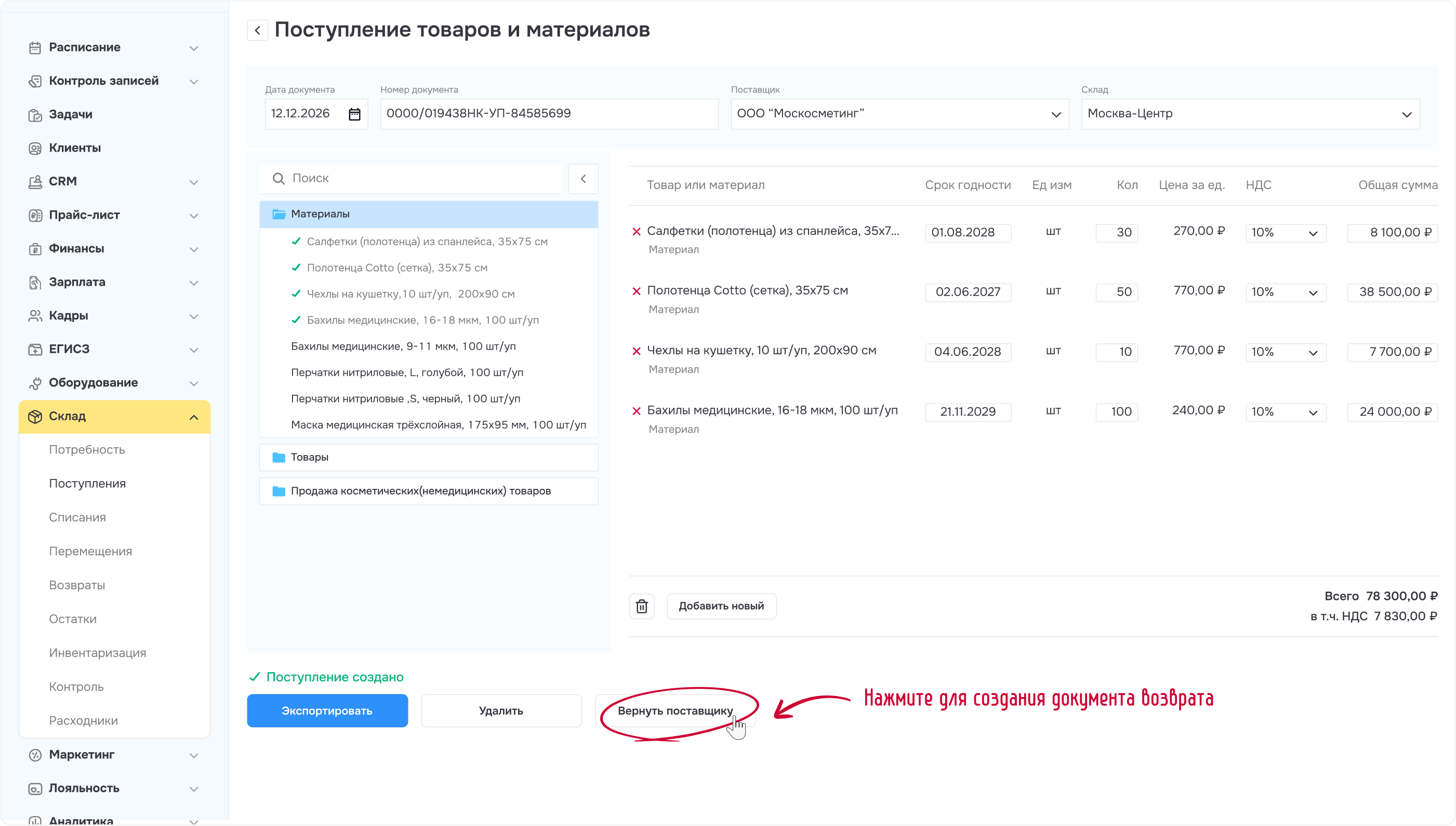Remove the Чехлы на кушетку row

[637, 351]
